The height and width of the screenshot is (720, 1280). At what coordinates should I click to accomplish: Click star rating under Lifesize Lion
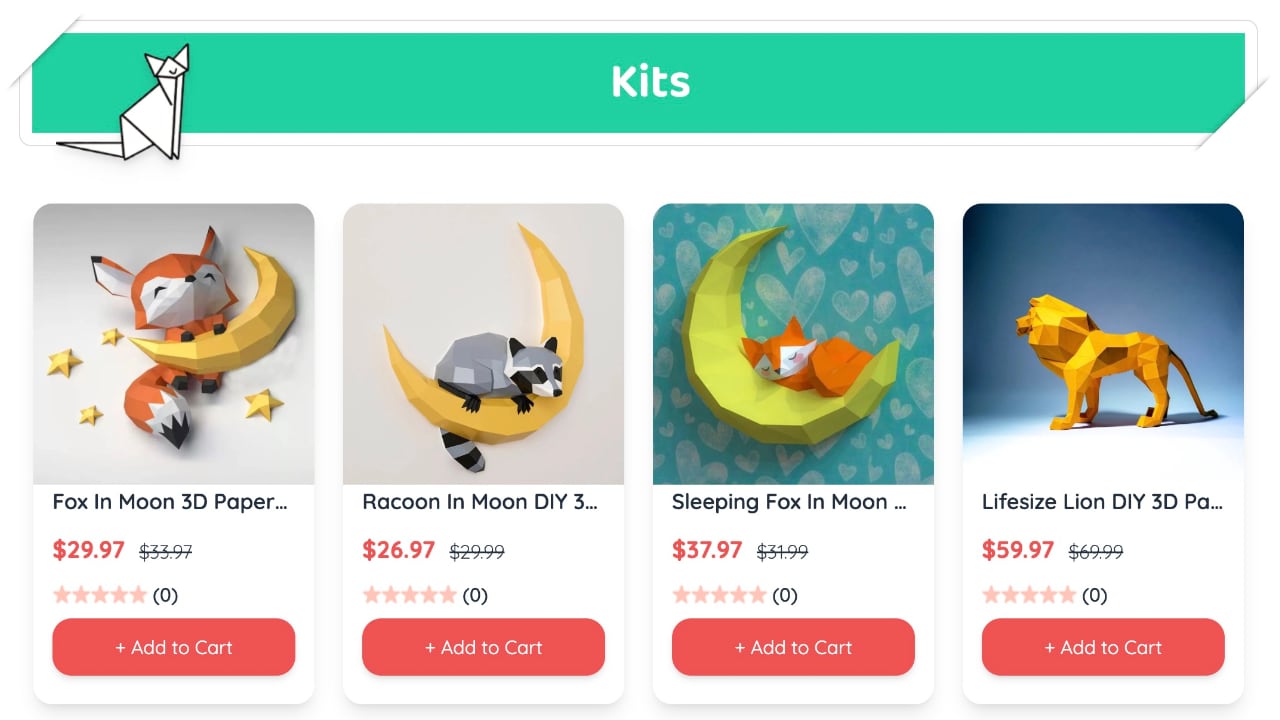coord(1030,595)
